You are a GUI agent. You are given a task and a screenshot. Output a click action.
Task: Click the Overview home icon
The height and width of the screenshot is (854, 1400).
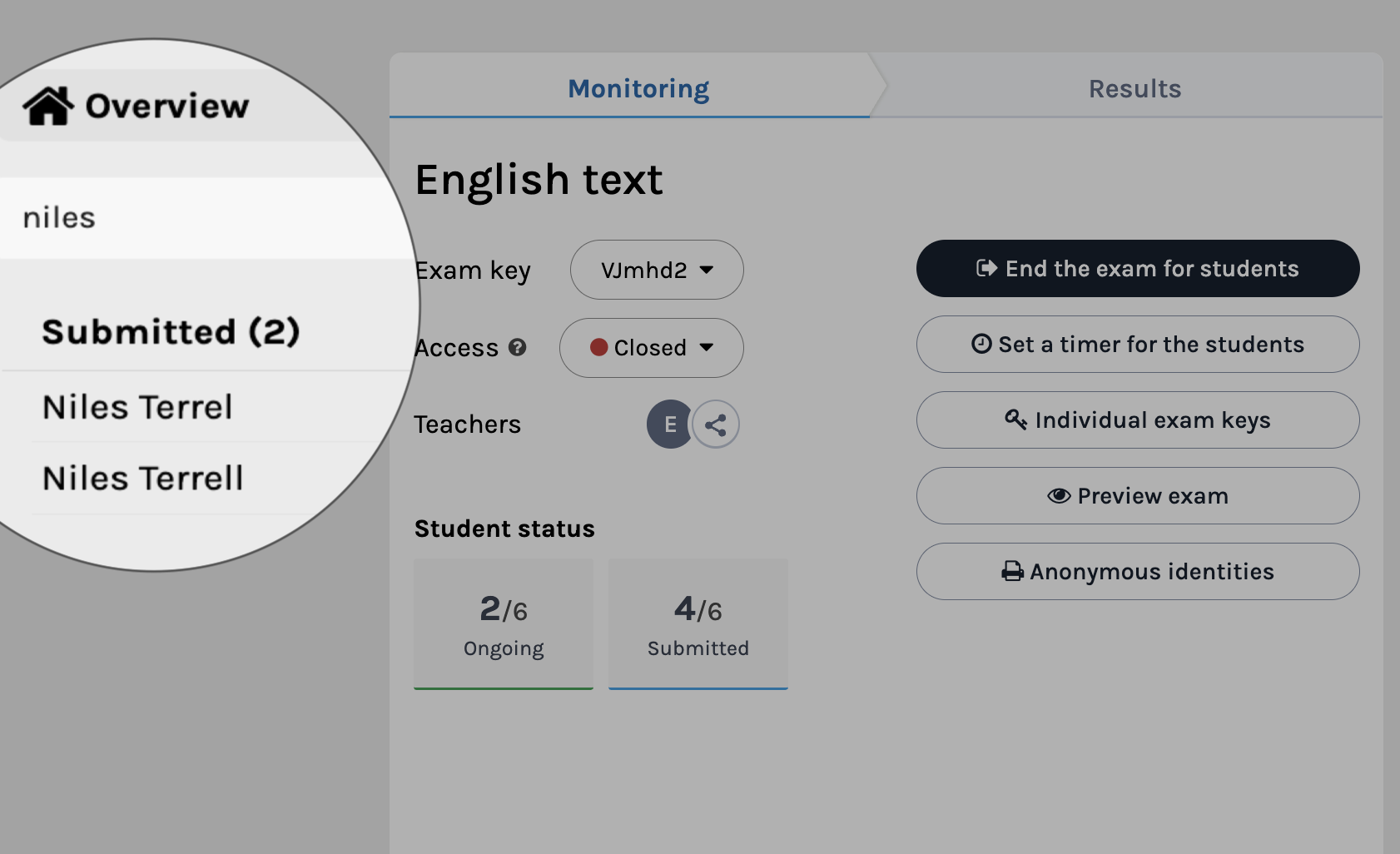[x=48, y=106]
